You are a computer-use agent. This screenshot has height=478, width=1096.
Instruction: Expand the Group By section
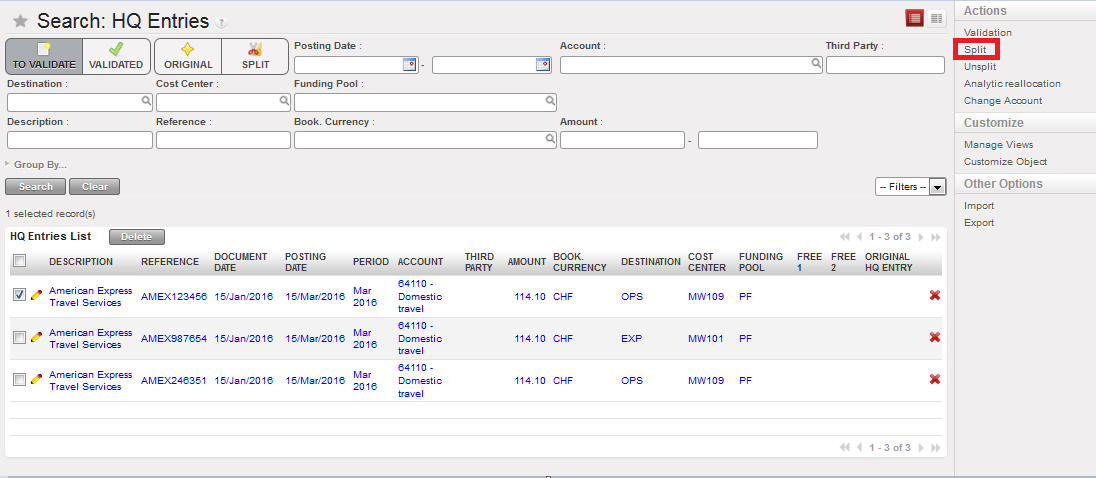pyautogui.click(x=38, y=164)
